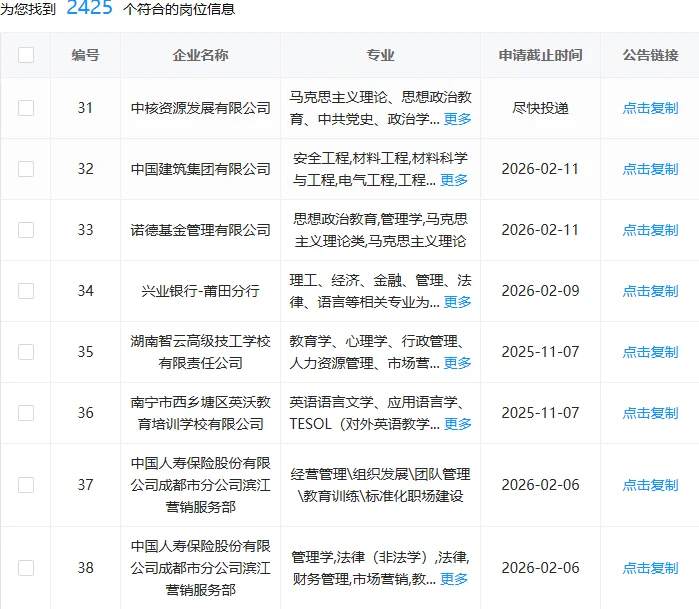Click the 尽快投递 deadline cell

540,108
